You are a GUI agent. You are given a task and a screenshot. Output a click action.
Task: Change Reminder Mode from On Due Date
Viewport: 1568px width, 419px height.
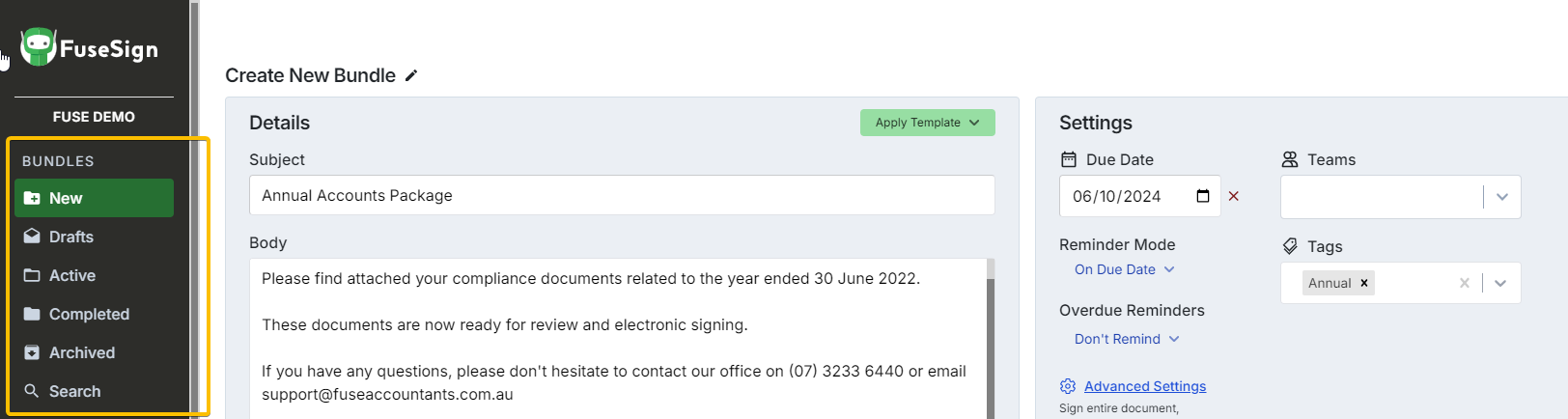1124,269
